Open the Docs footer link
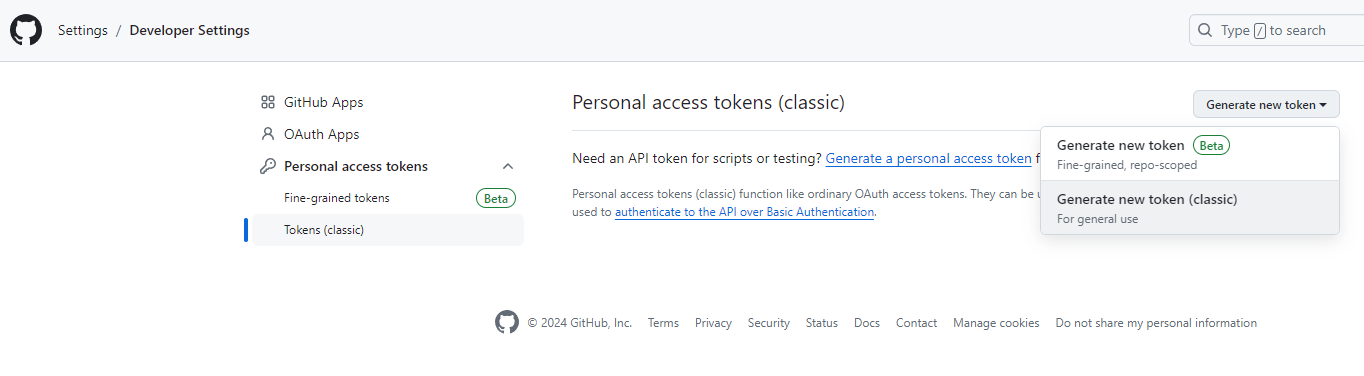The height and width of the screenshot is (376, 1364). pyautogui.click(x=867, y=323)
